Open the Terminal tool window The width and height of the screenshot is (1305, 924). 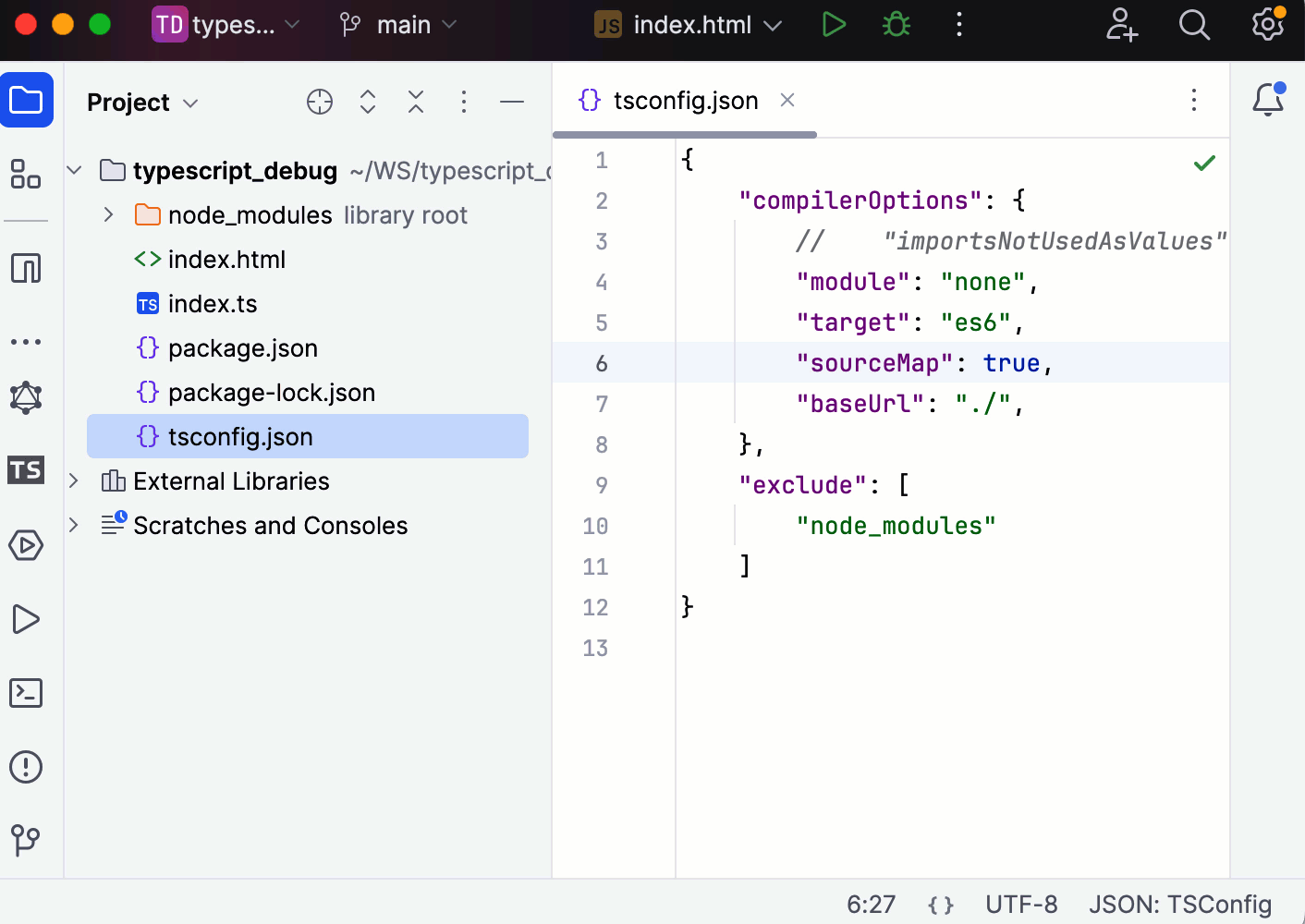coord(26,693)
